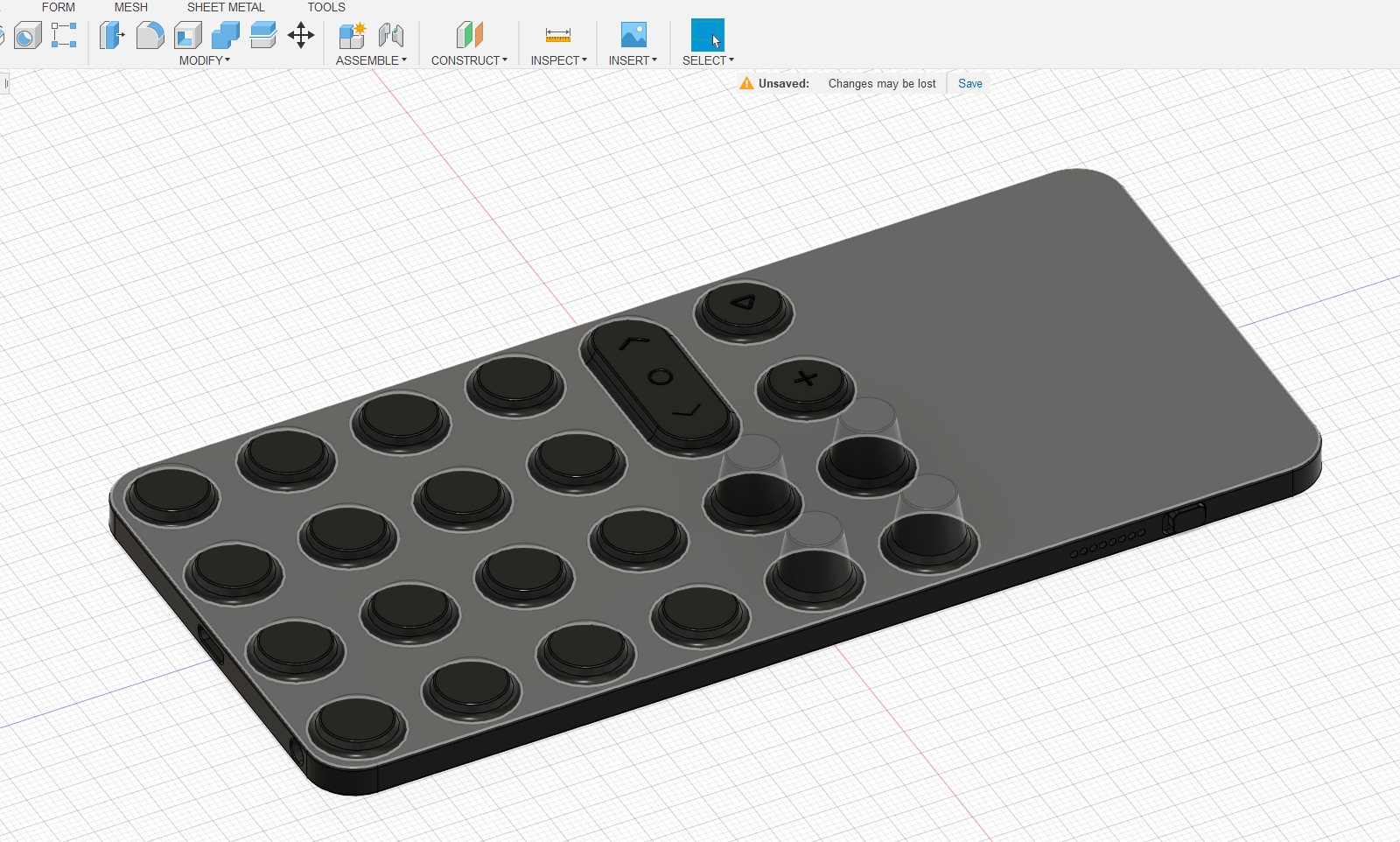Expand the SELECT dropdown
1400x842 pixels.
pyautogui.click(x=708, y=60)
